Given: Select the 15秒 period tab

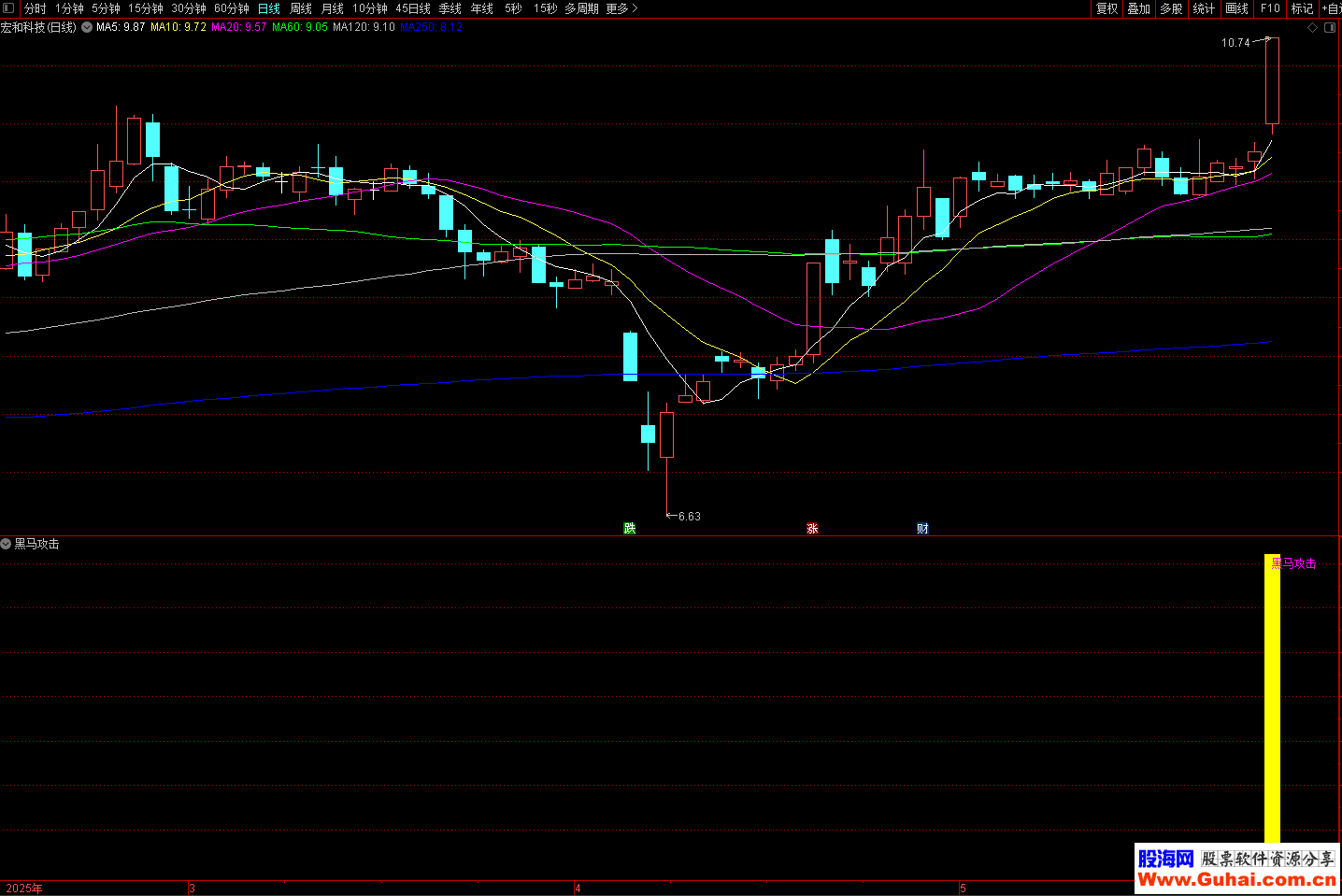Looking at the screenshot, I should coord(546,8).
